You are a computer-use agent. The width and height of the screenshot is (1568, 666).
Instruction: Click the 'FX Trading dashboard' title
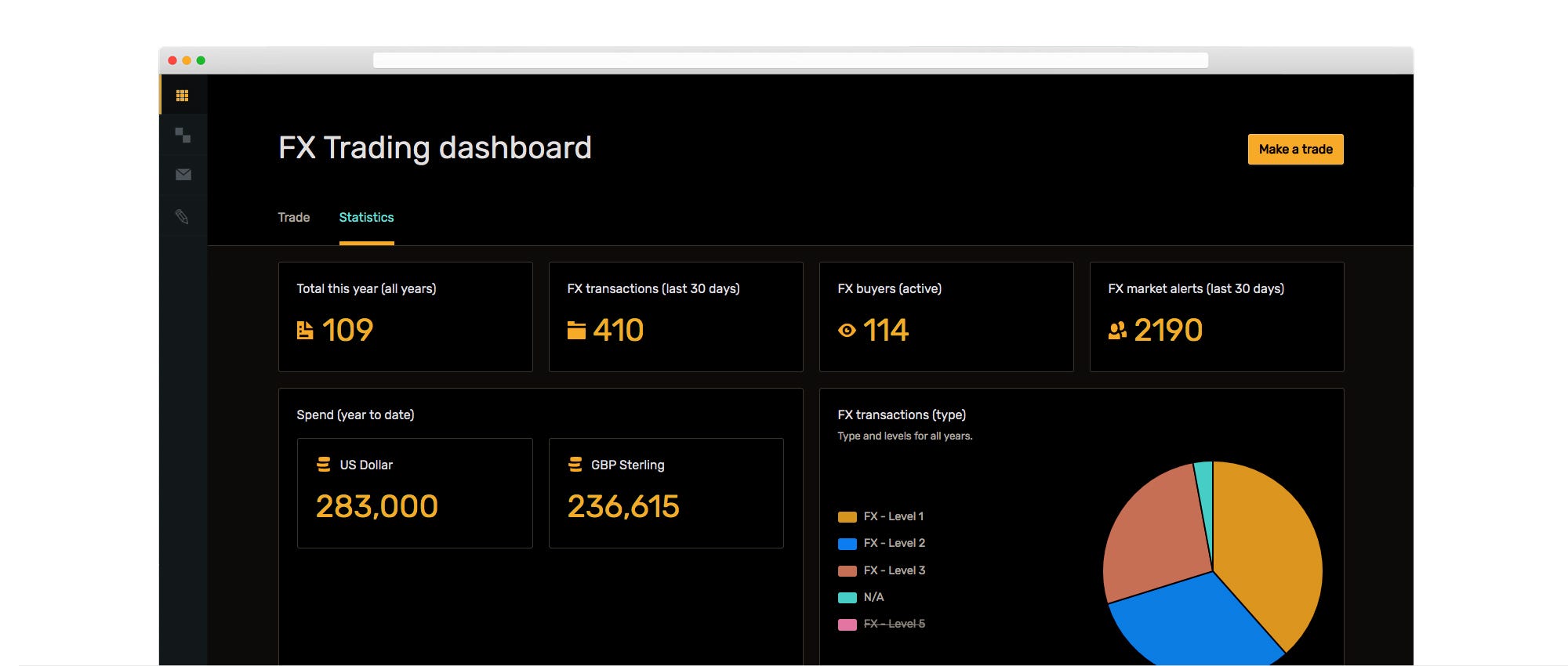435,147
